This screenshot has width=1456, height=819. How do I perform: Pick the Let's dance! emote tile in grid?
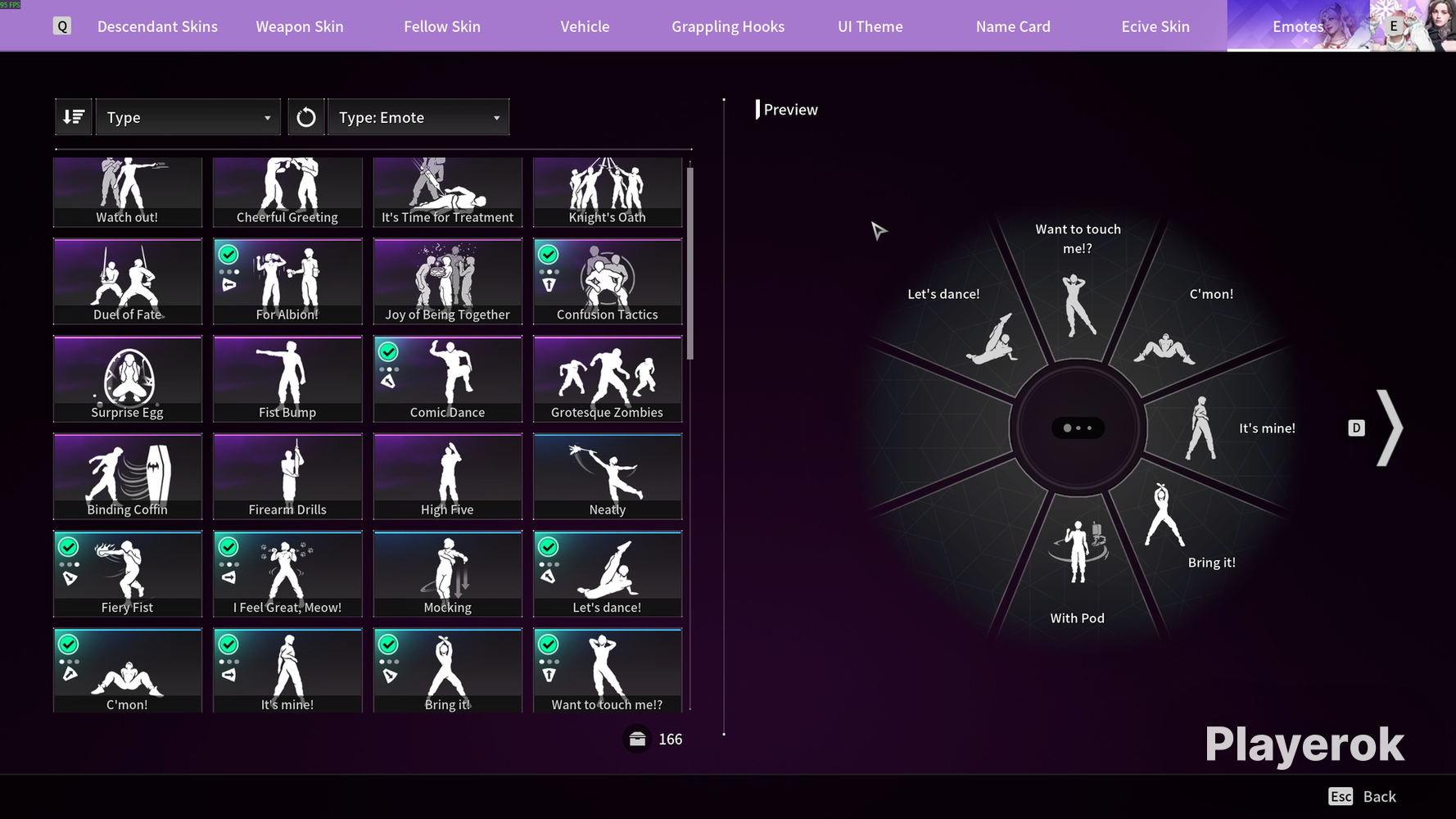tap(608, 574)
